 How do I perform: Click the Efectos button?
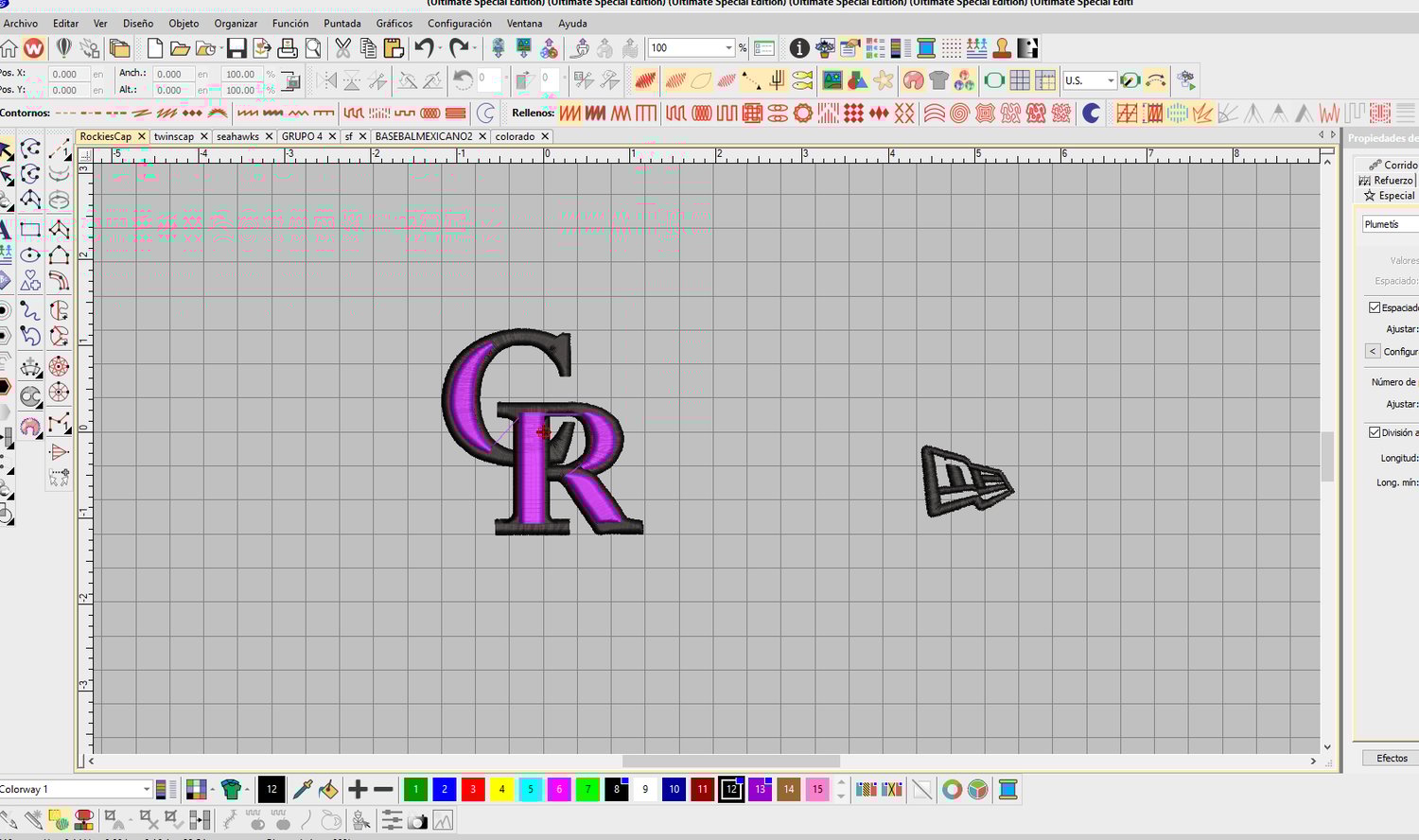point(1391,758)
